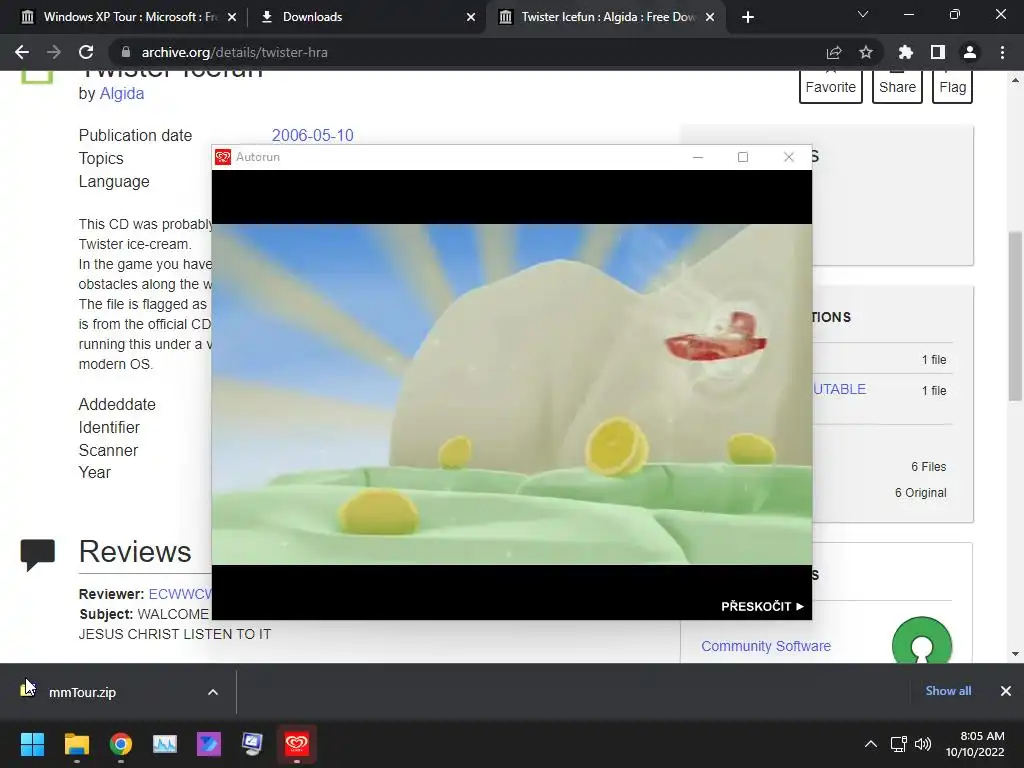The width and height of the screenshot is (1024, 768).
Task: Click scrollbar down arrow on the page
Action: point(1015,654)
